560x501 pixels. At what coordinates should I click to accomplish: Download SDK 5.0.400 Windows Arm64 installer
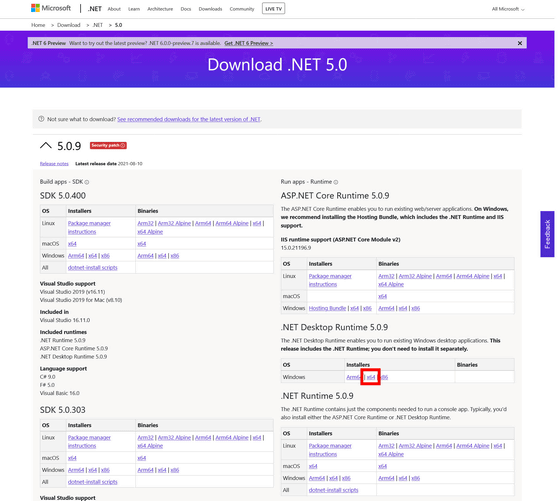(76, 256)
